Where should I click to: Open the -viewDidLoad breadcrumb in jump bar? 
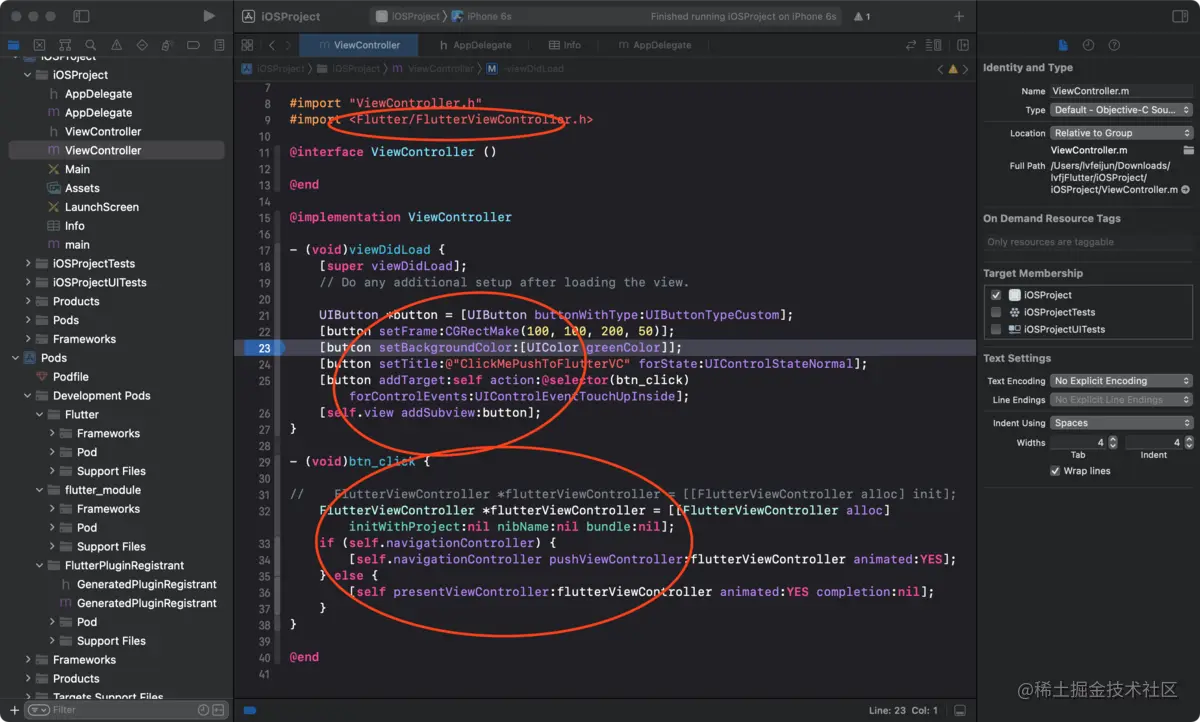pyautogui.click(x=525, y=69)
